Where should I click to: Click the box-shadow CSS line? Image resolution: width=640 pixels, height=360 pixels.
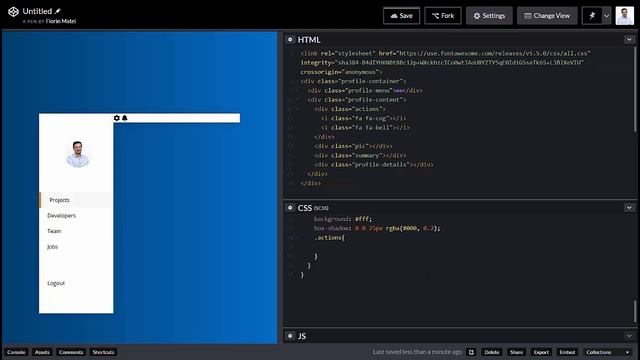[377, 229]
